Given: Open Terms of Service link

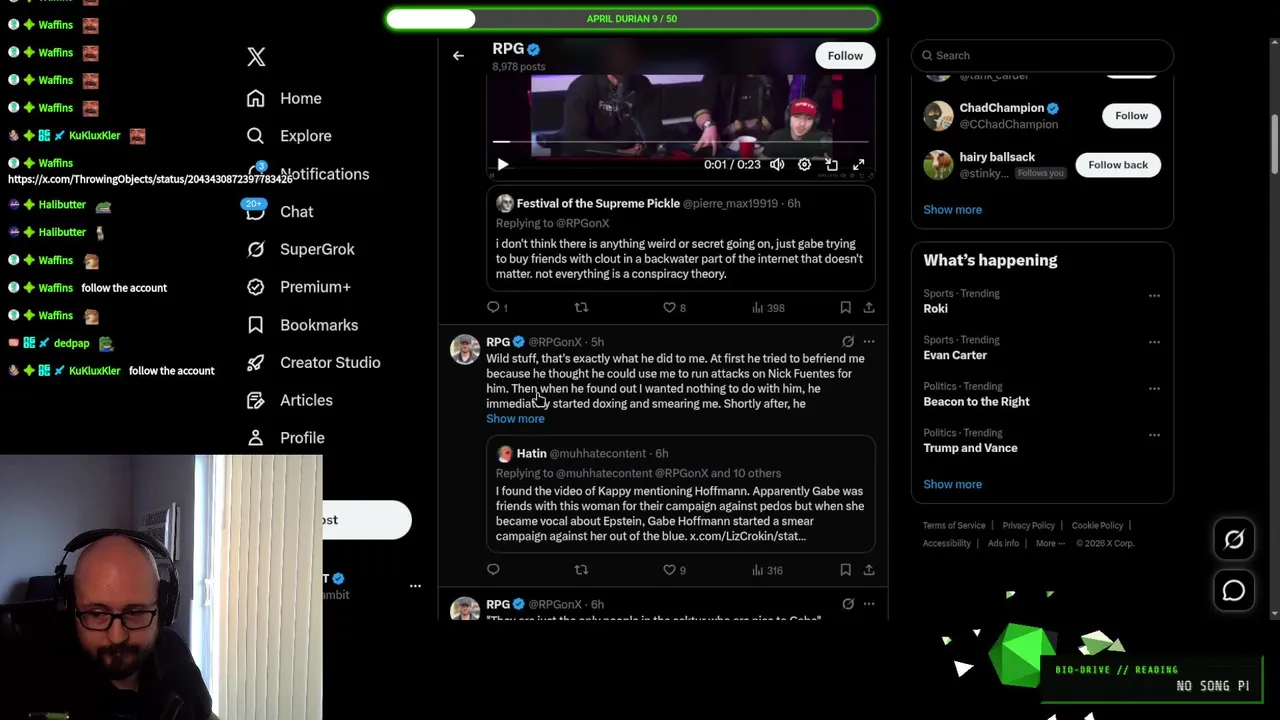Looking at the screenshot, I should pos(954,526).
